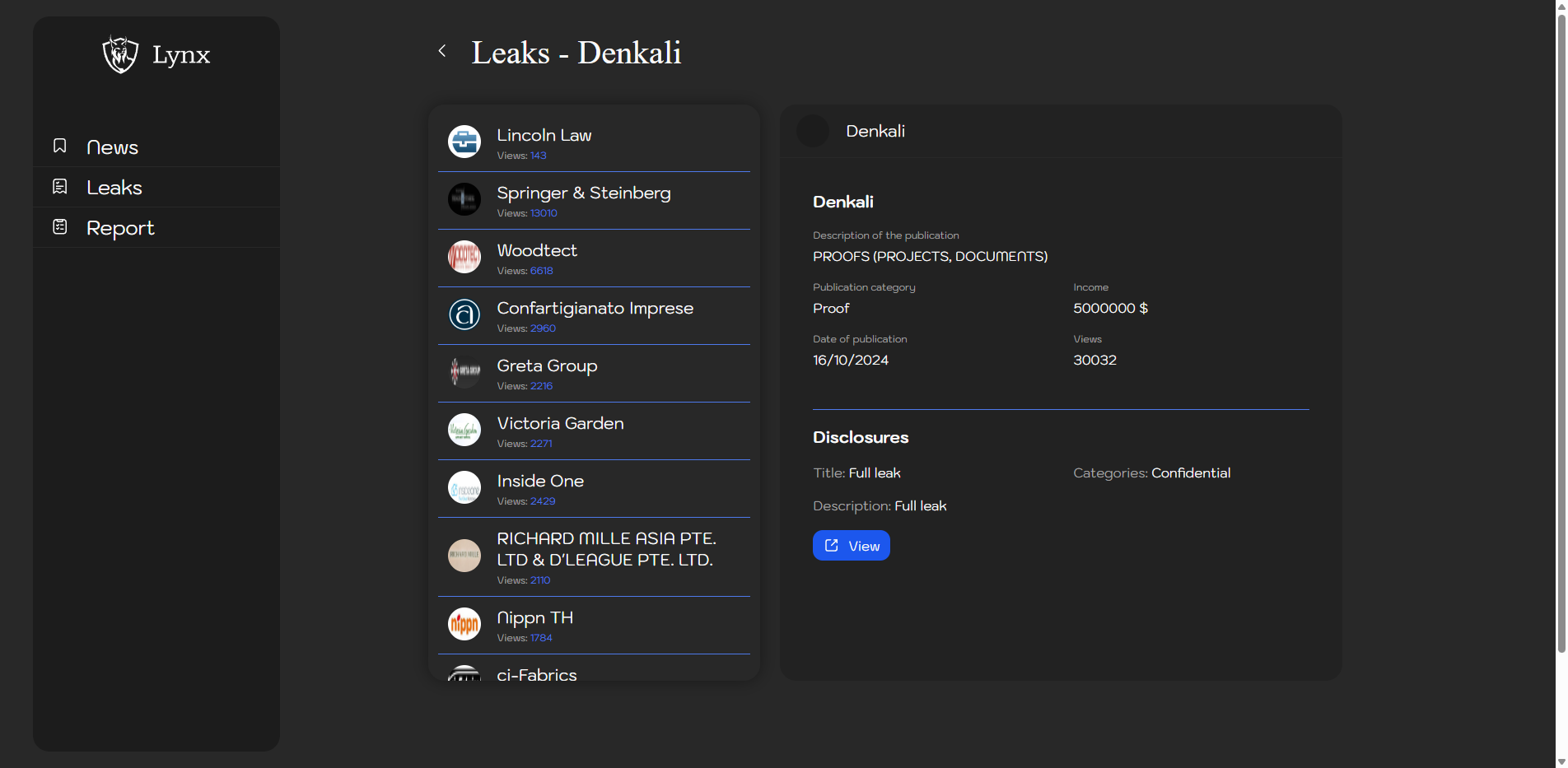Click the News bookmark icon
This screenshot has height=768, width=1568.
(x=60, y=146)
